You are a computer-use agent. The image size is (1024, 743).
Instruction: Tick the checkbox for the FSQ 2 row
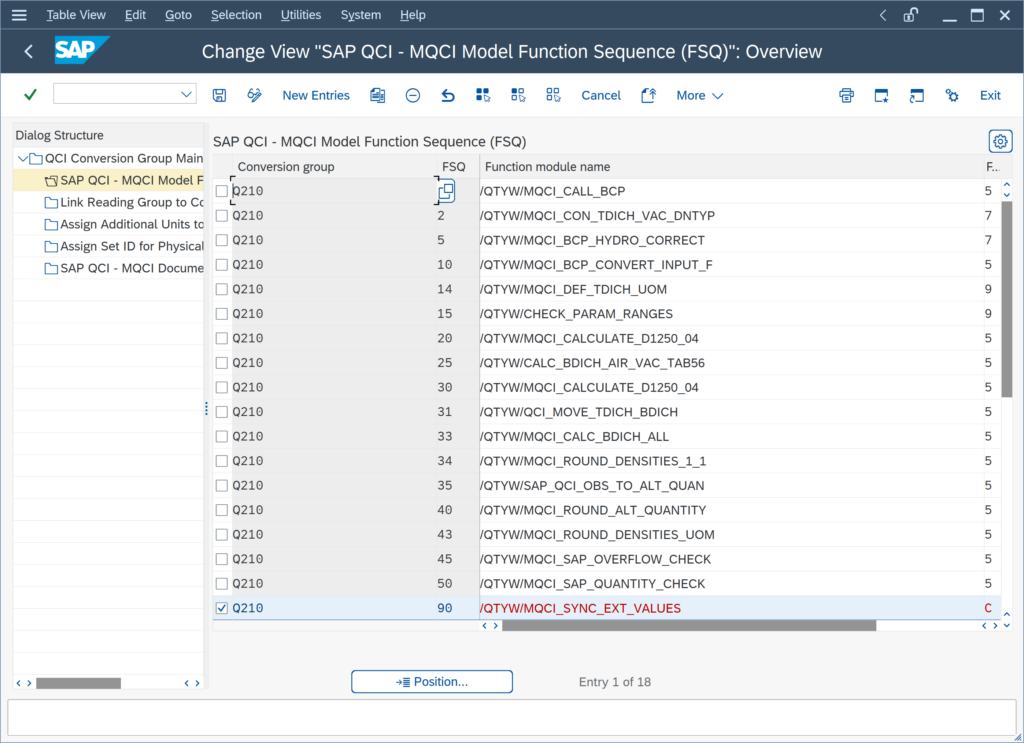tap(222, 215)
